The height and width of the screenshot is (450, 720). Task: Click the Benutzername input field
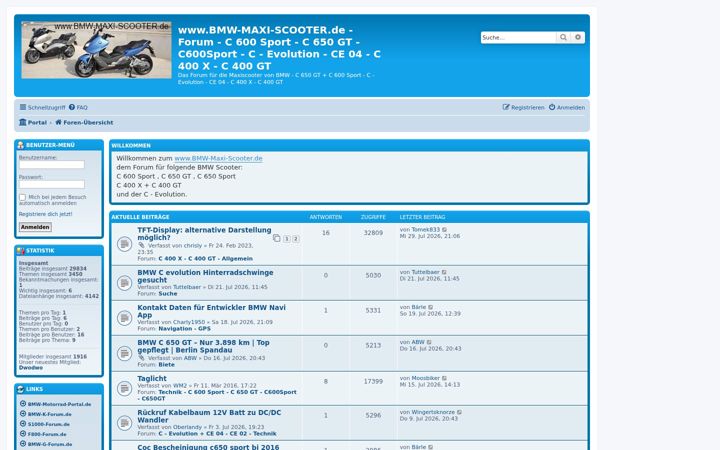point(51,164)
